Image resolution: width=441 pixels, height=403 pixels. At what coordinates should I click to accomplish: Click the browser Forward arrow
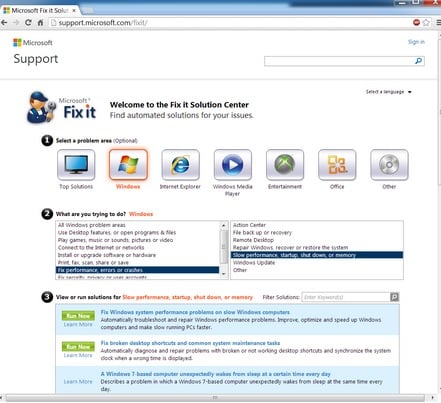[16, 23]
